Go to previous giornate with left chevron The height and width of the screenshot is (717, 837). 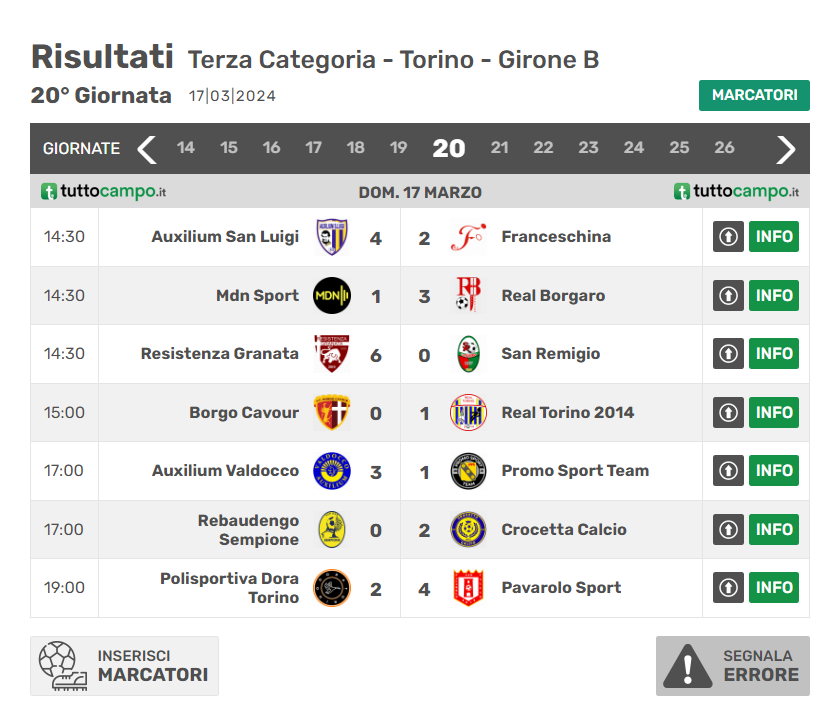(x=147, y=149)
